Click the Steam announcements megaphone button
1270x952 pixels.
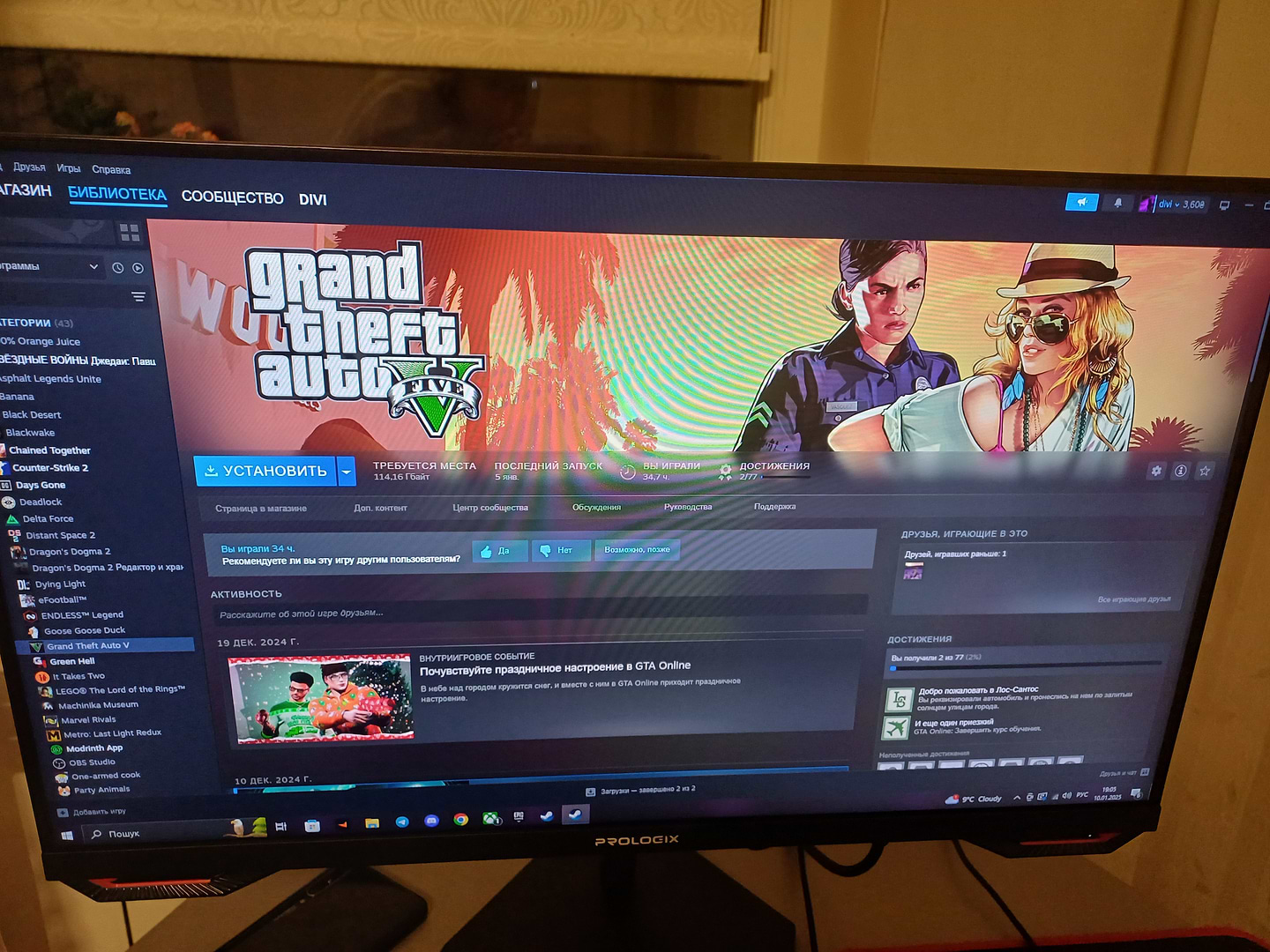click(x=1081, y=203)
